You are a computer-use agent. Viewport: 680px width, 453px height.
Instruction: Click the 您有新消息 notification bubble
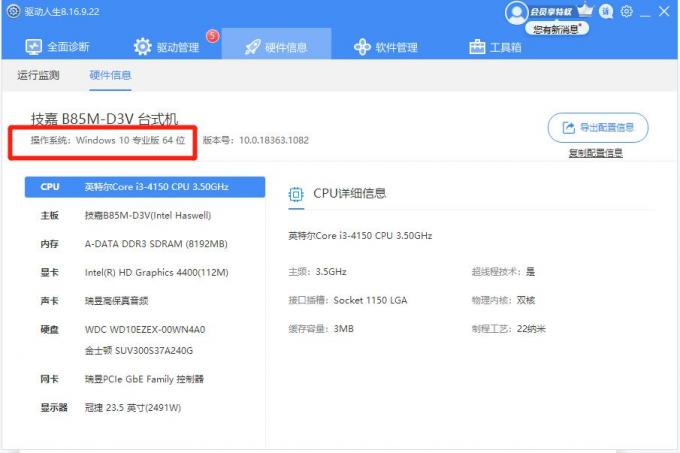(556, 29)
